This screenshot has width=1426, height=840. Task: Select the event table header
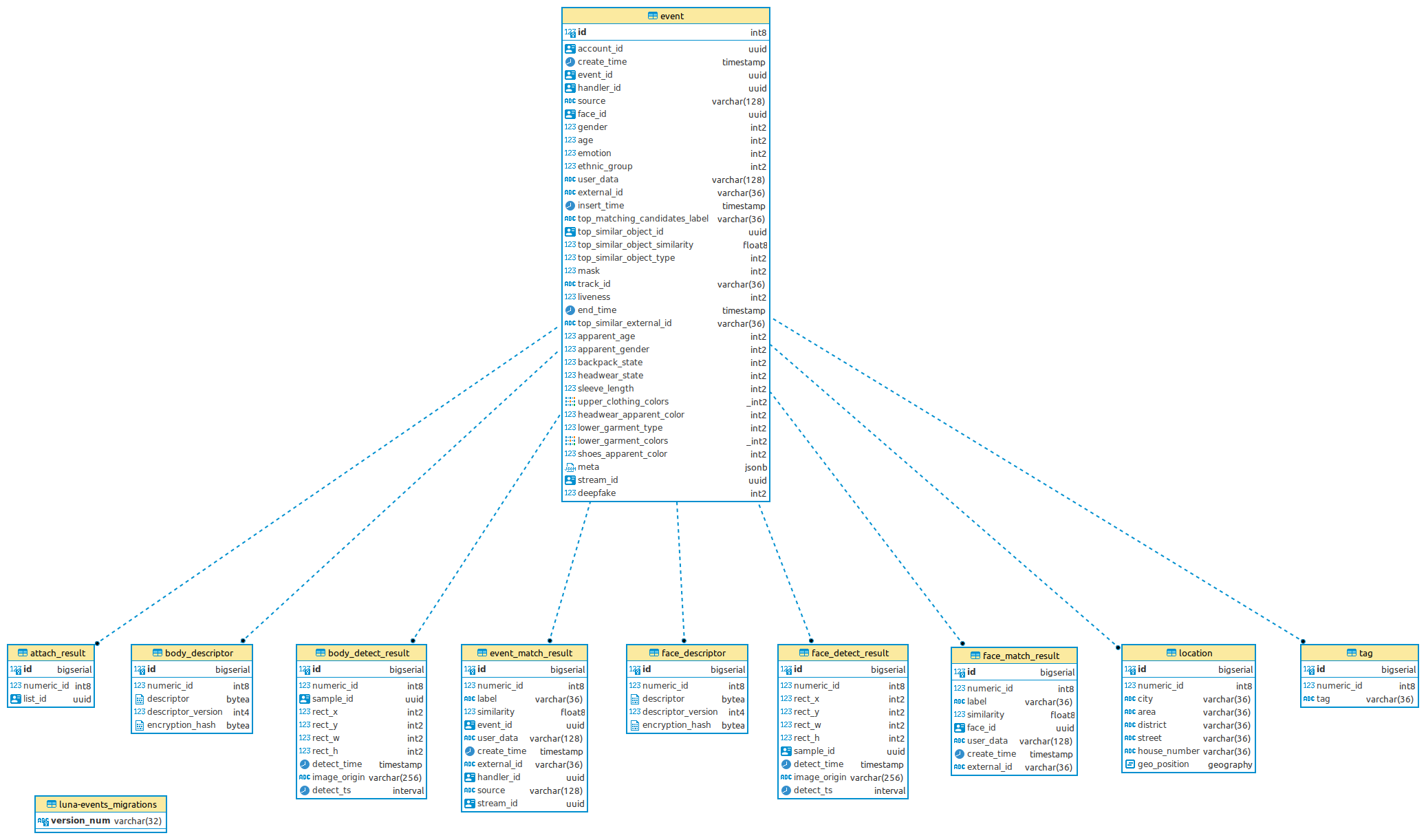tap(665, 16)
